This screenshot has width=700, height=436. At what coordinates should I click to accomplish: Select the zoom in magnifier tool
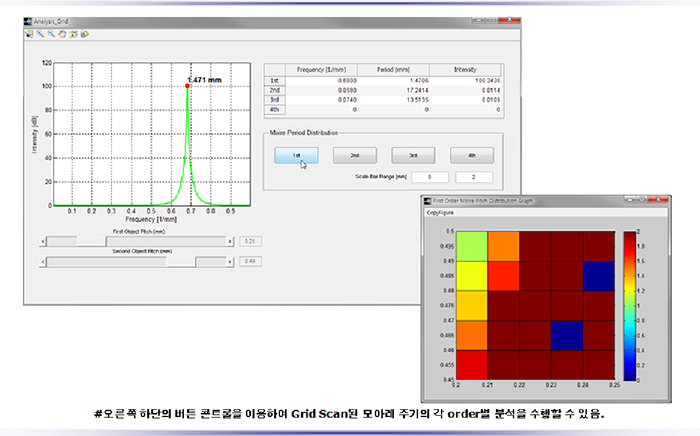42,33
